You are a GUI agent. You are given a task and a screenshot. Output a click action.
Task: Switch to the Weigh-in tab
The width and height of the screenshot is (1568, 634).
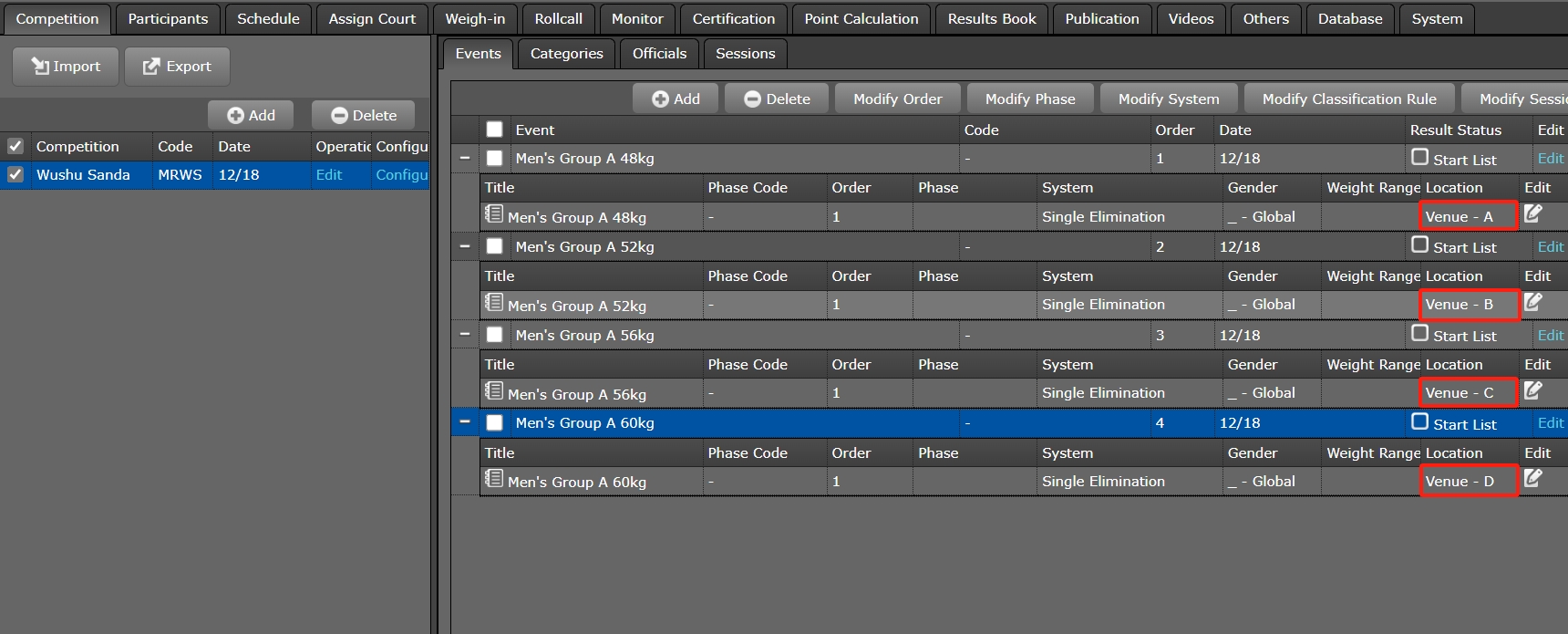[x=475, y=19]
